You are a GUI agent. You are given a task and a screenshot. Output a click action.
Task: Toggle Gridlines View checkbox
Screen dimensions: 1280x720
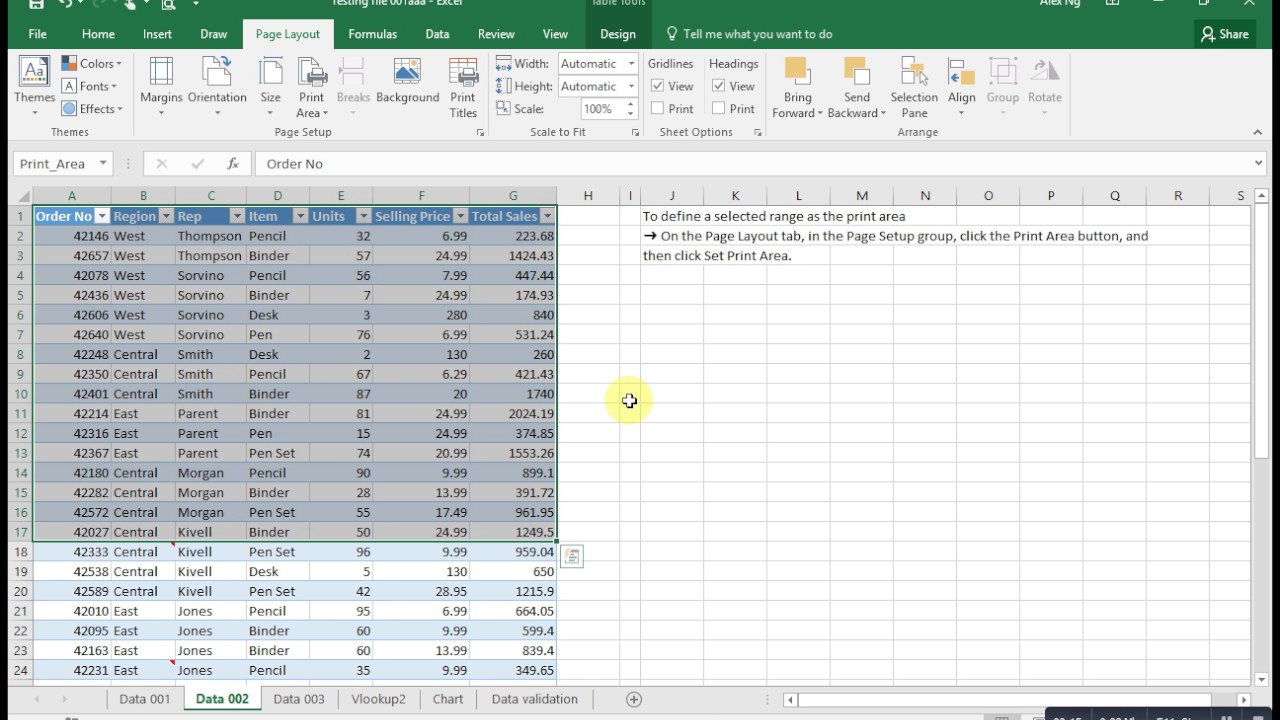pos(658,86)
